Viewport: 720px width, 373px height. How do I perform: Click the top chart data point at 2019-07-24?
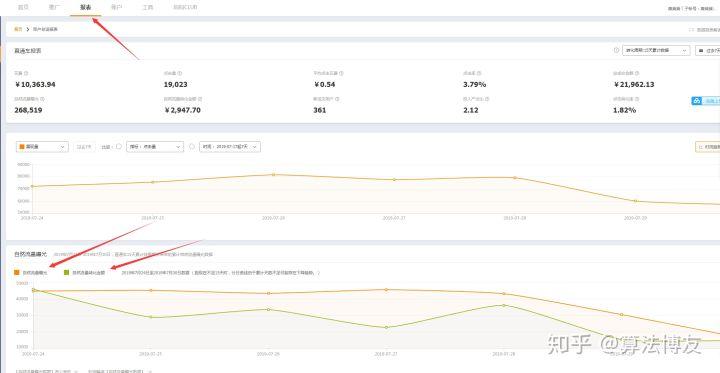(x=32, y=186)
